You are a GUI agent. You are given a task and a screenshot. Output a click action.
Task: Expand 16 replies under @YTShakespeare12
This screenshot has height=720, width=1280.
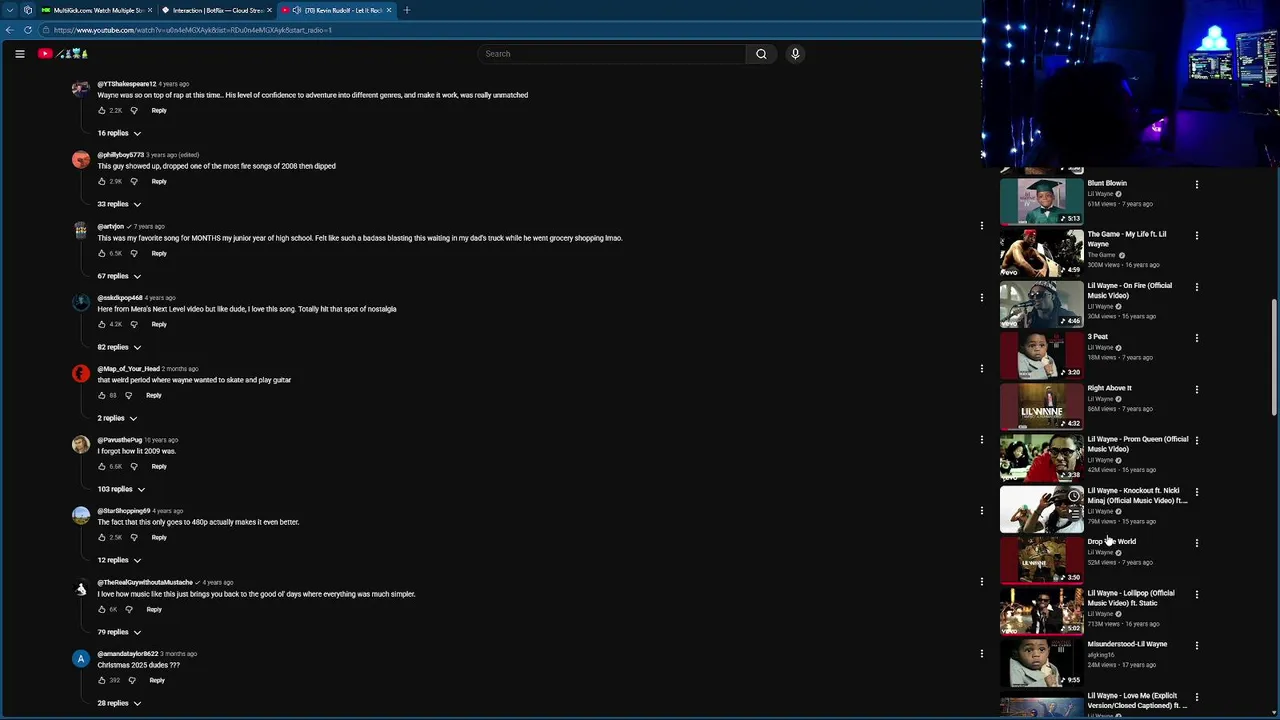[x=119, y=133]
